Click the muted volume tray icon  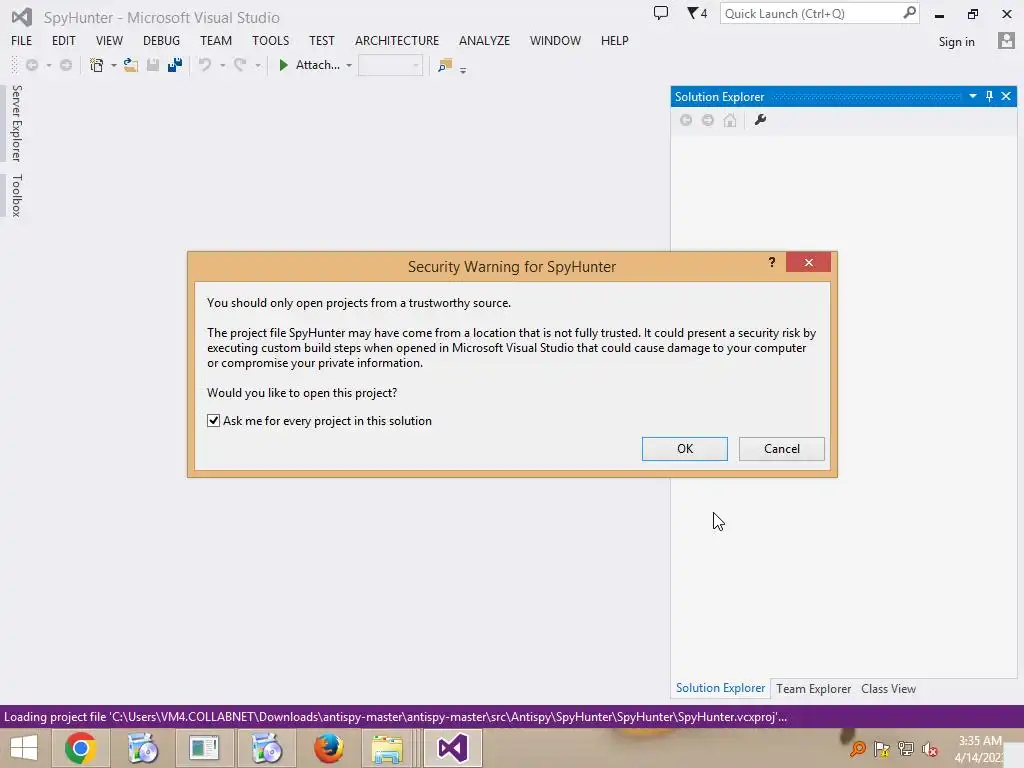(x=930, y=749)
